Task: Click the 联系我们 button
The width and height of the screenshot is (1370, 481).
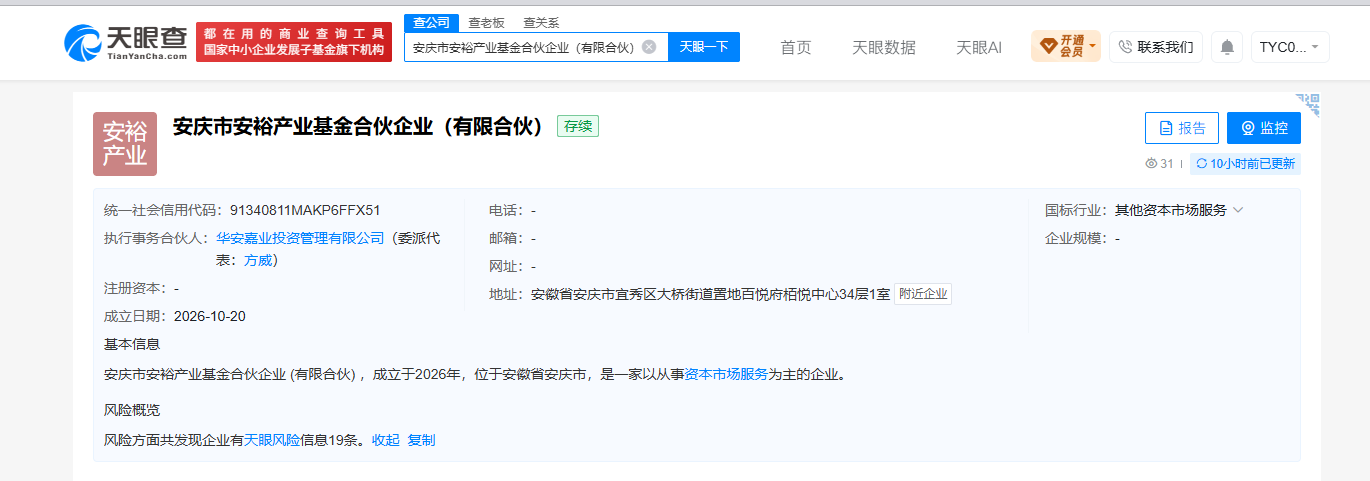Action: [x=1156, y=47]
